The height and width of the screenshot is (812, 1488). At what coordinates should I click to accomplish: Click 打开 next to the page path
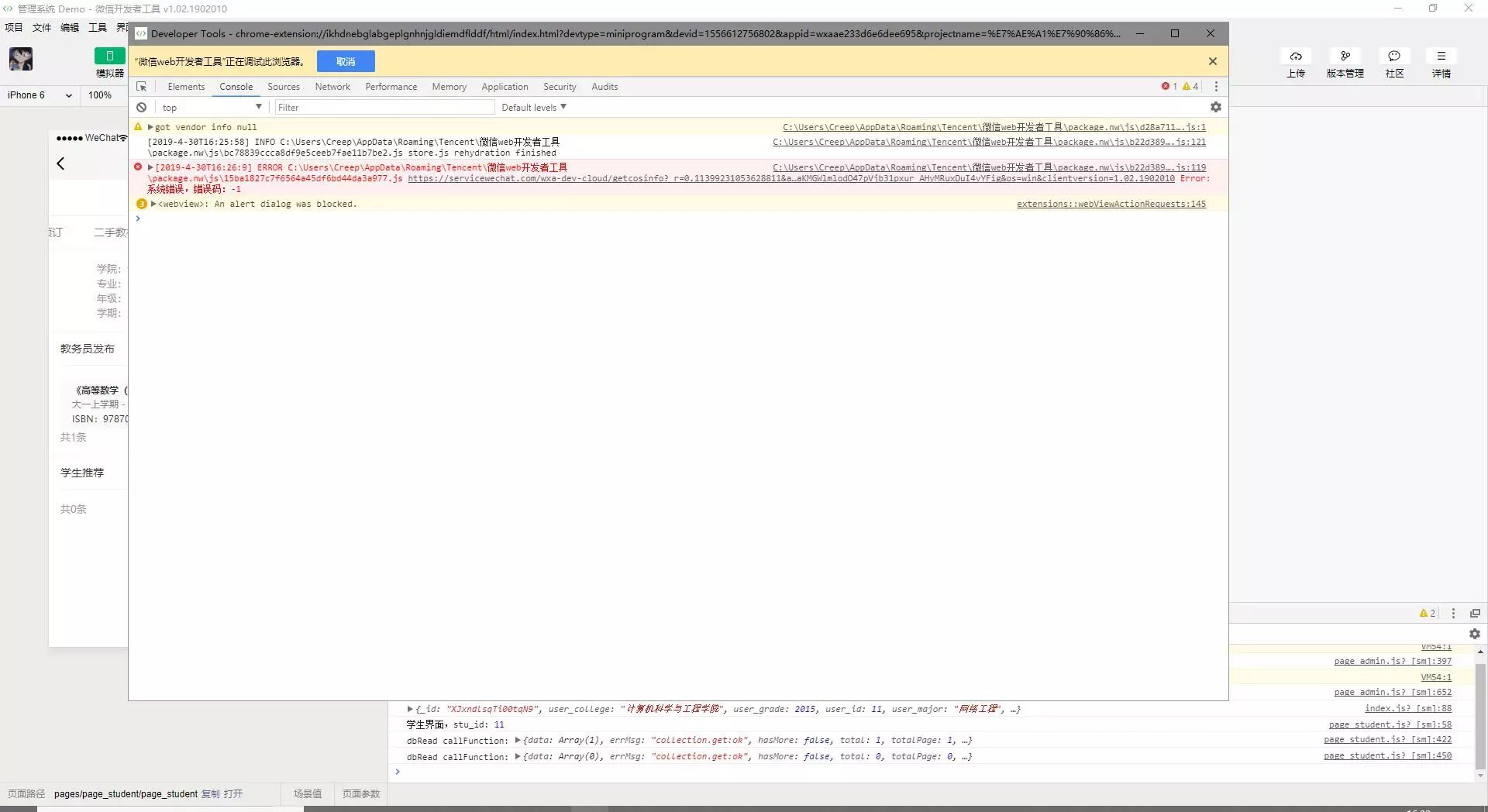(x=233, y=794)
